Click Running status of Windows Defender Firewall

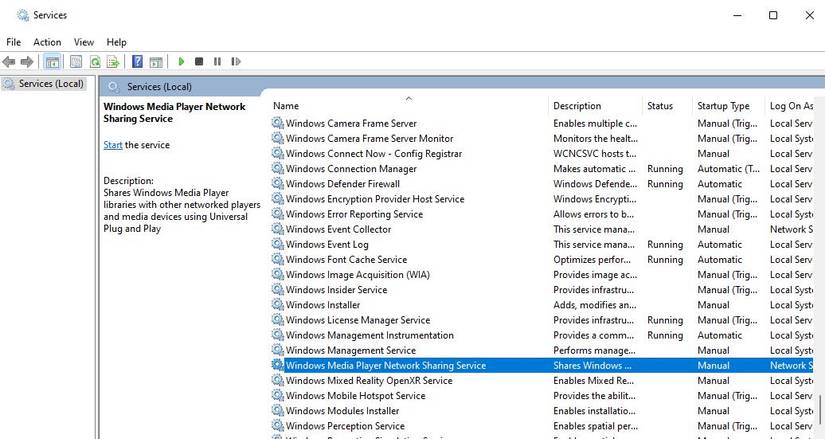665,184
